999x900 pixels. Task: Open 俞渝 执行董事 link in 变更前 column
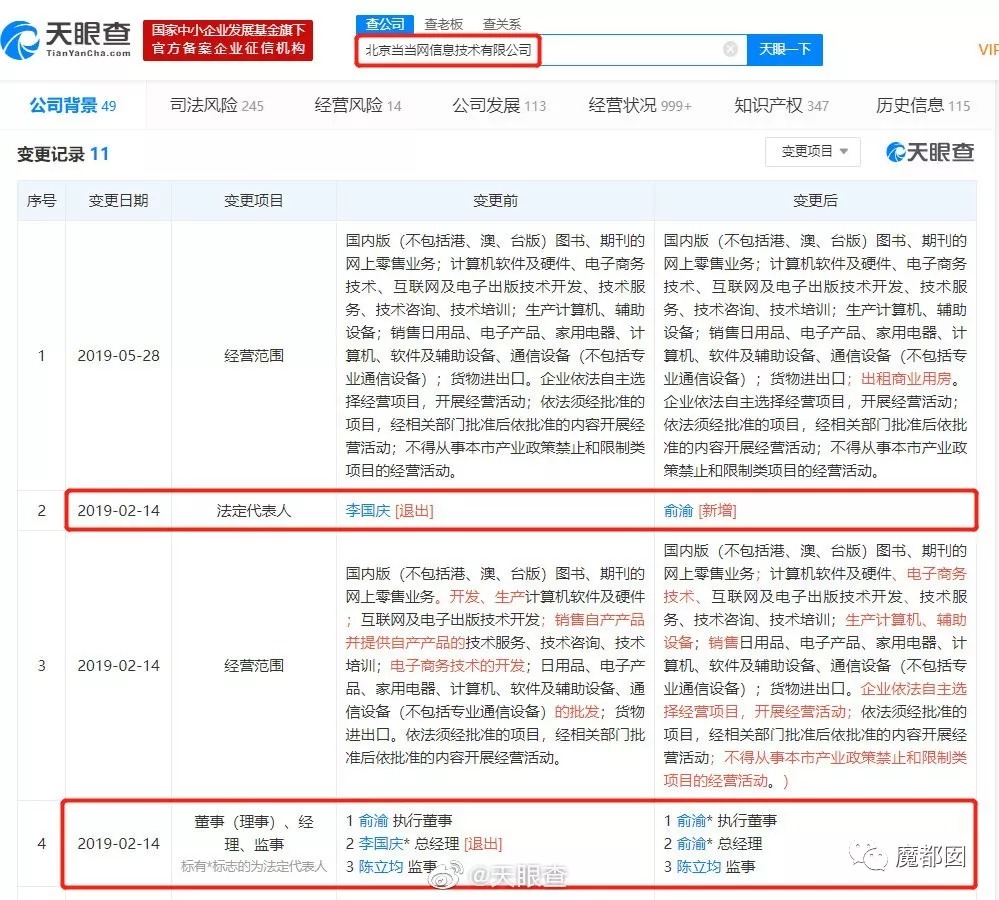click(373, 820)
